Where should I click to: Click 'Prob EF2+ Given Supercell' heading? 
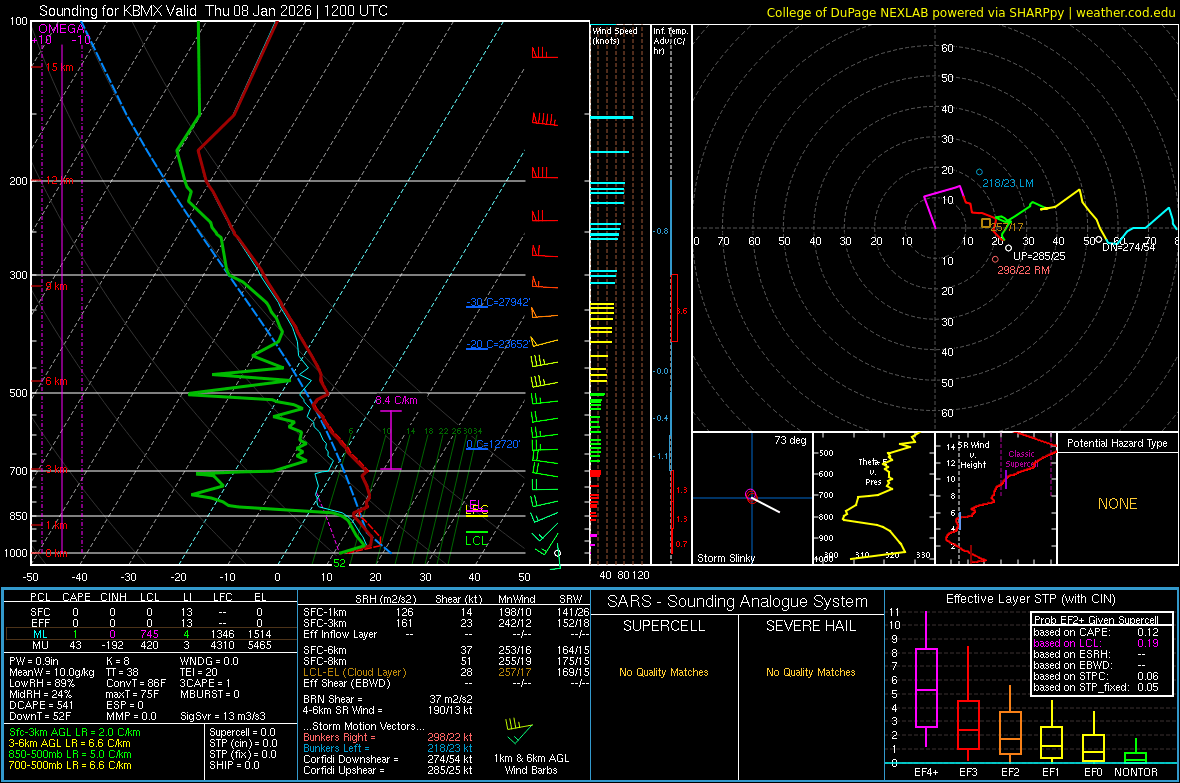1096,620
